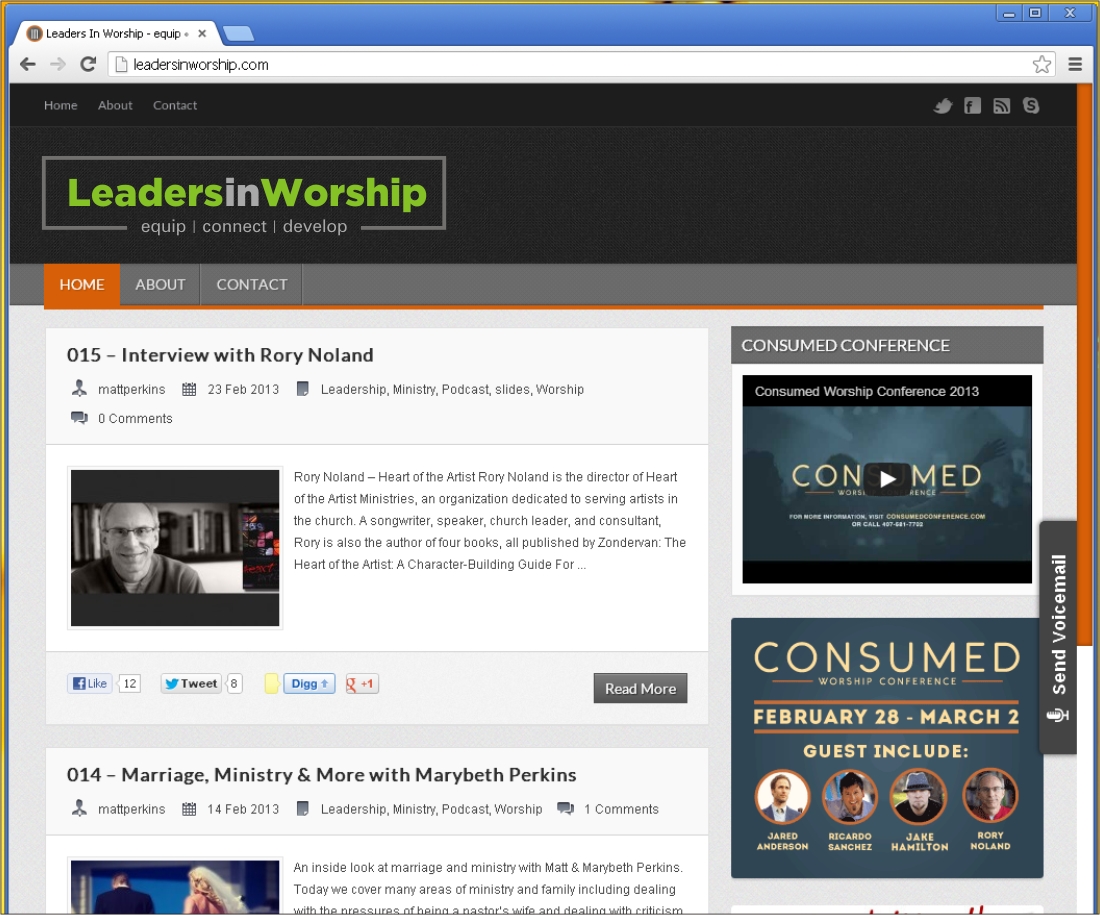Open the Marybeth Perkins post thumbnail
Screen dimensions: 1100x915
pyautogui.click(x=175, y=886)
